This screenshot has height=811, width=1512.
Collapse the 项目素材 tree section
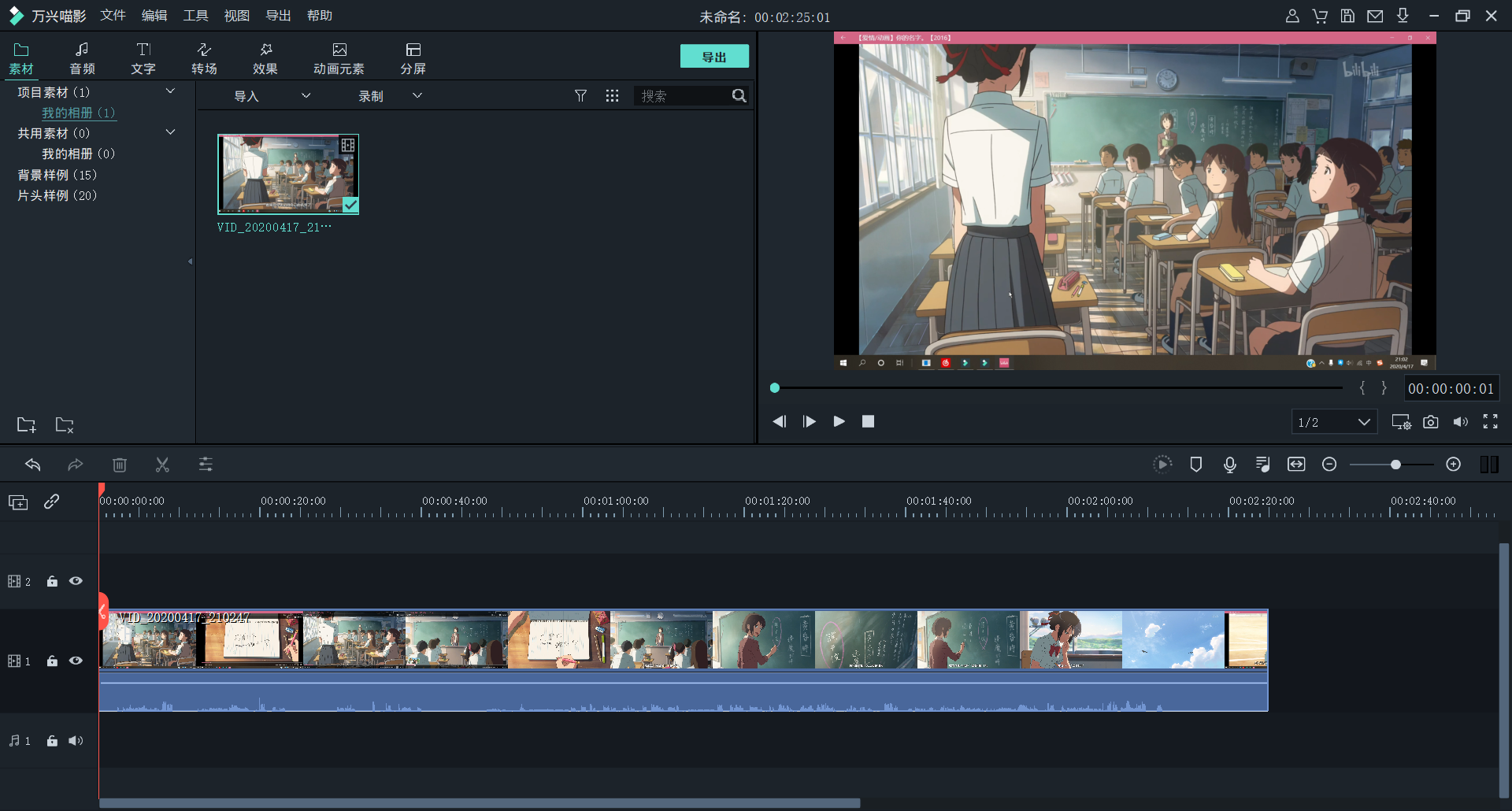click(170, 91)
